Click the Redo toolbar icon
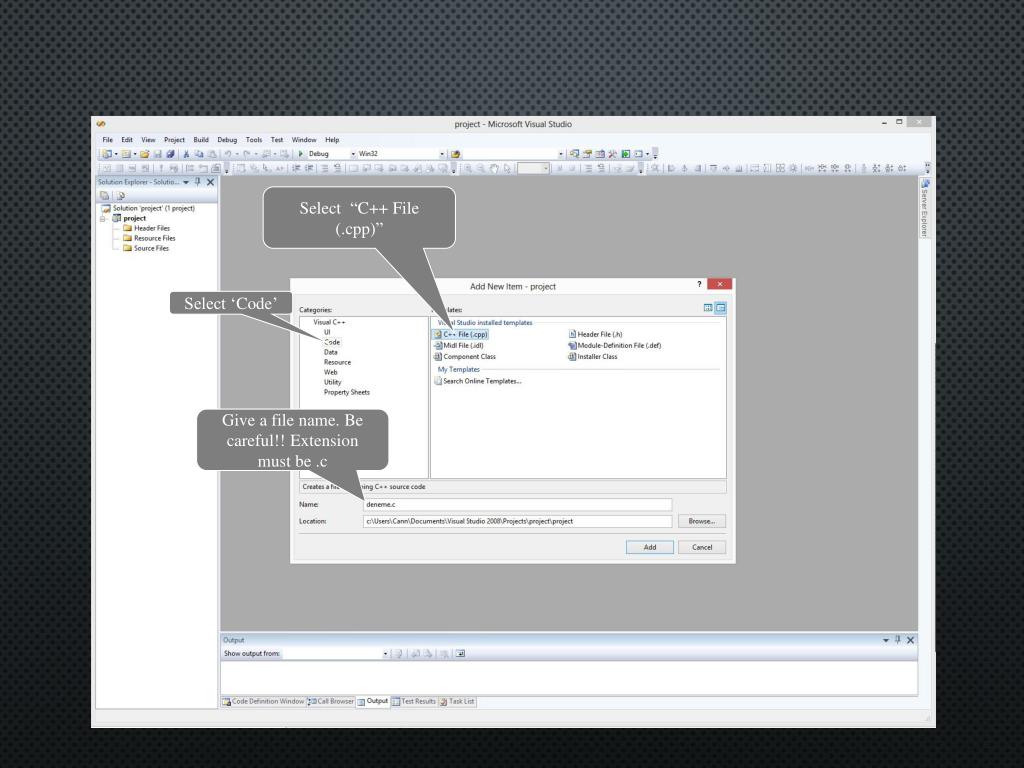This screenshot has height=768, width=1024. 247,154
